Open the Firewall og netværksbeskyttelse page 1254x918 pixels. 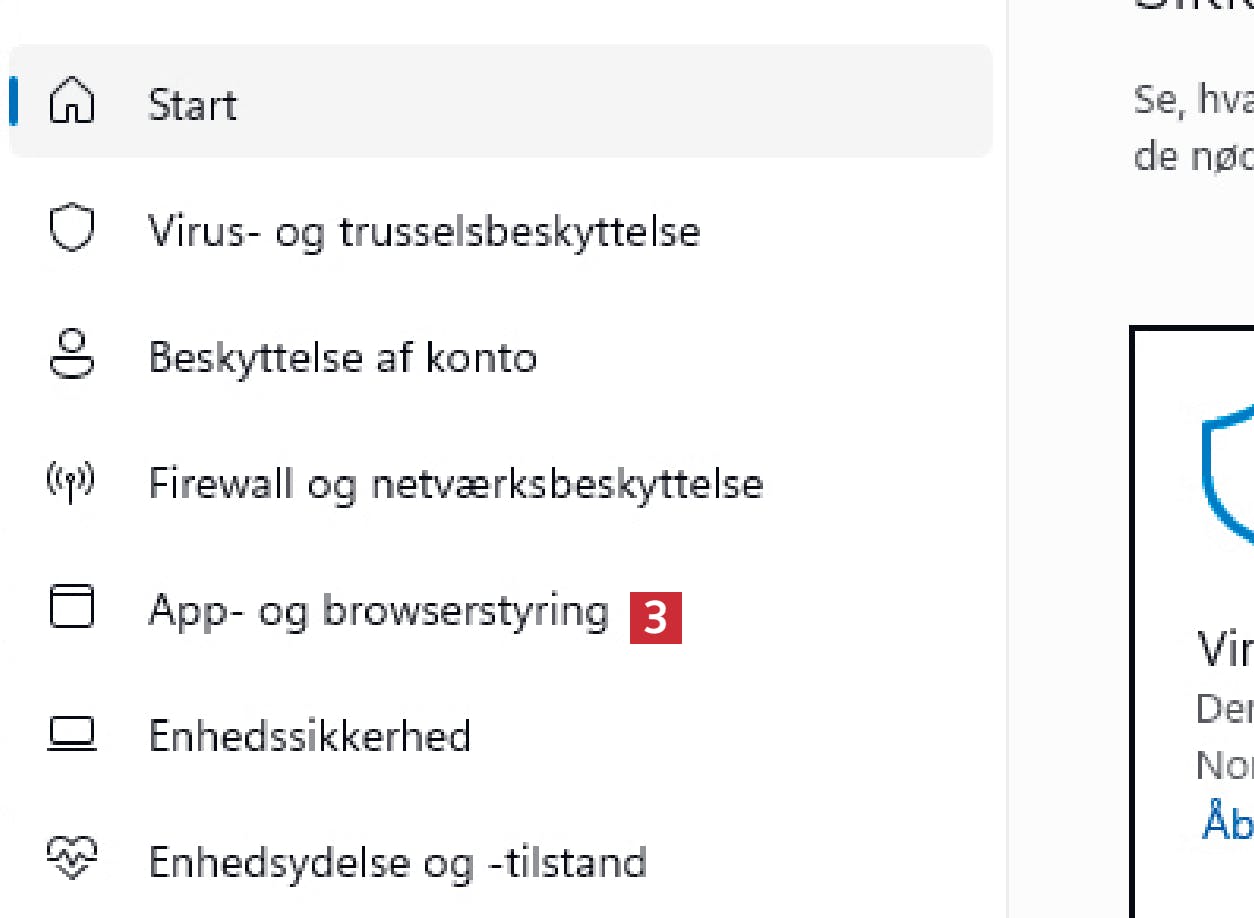pos(455,484)
